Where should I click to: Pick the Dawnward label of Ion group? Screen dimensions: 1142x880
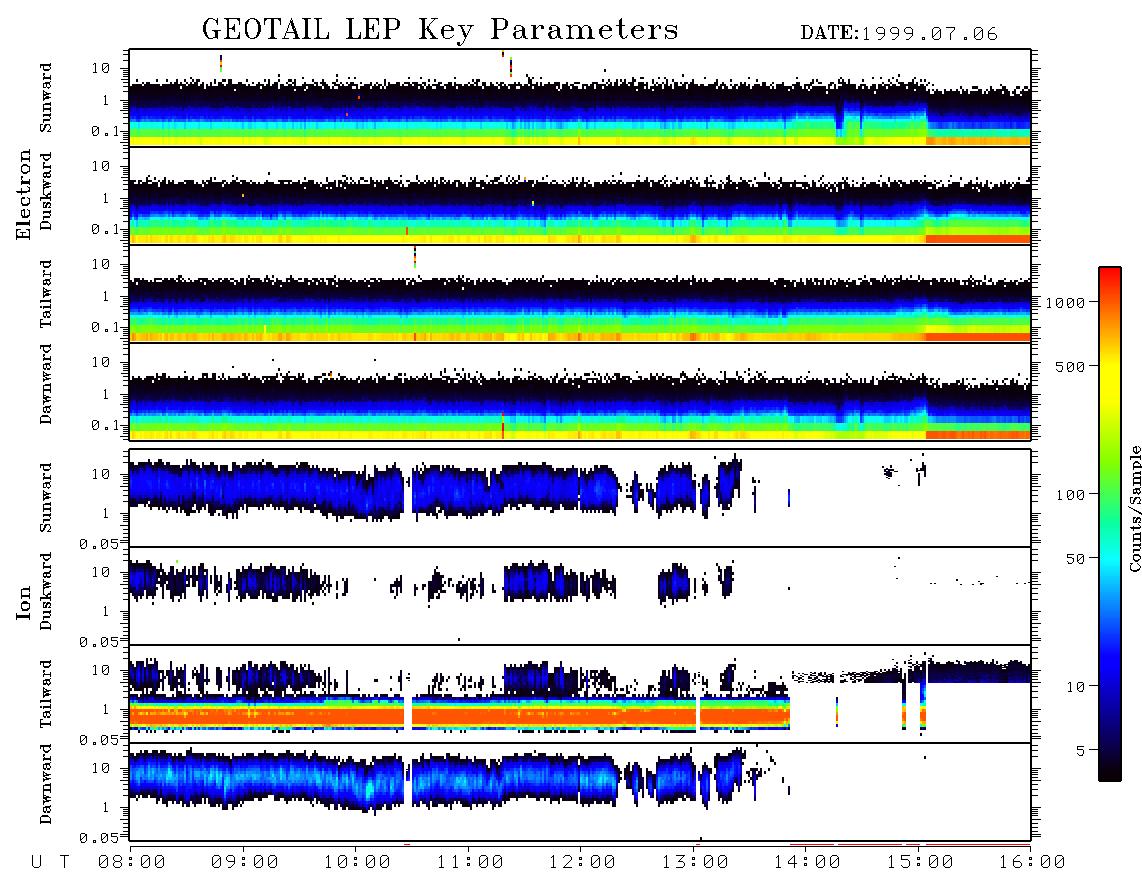coord(46,784)
